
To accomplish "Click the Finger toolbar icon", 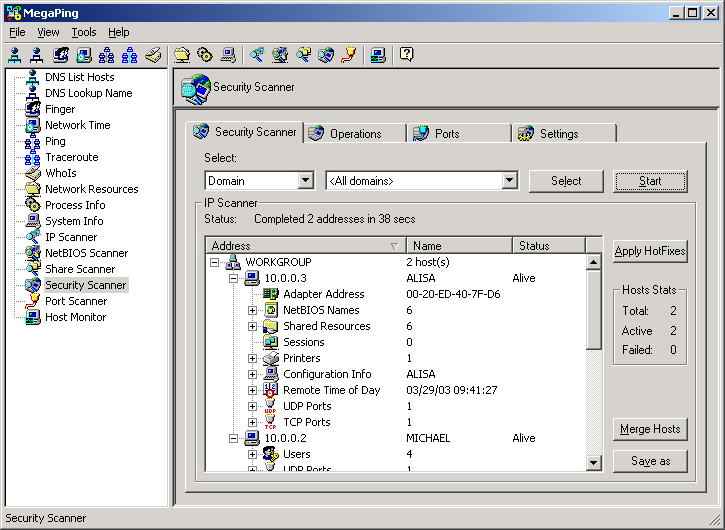I will coord(61,55).
